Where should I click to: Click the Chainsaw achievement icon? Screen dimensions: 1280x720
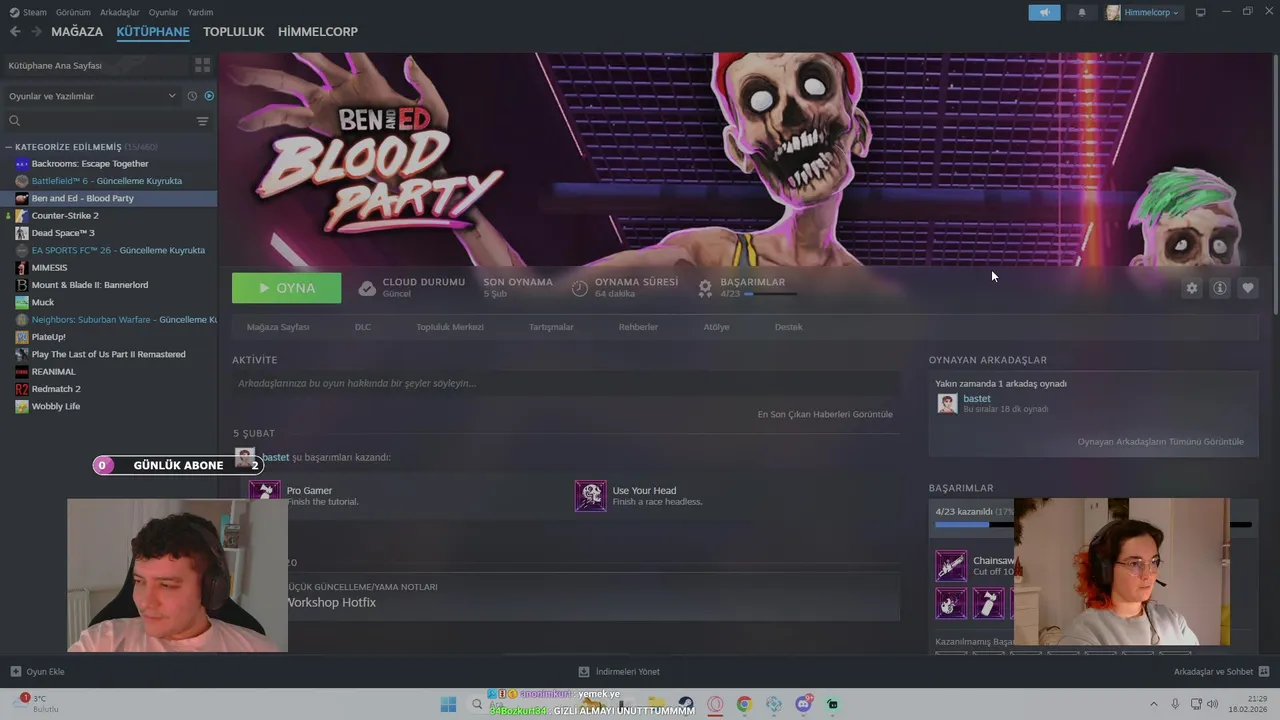pos(951,566)
